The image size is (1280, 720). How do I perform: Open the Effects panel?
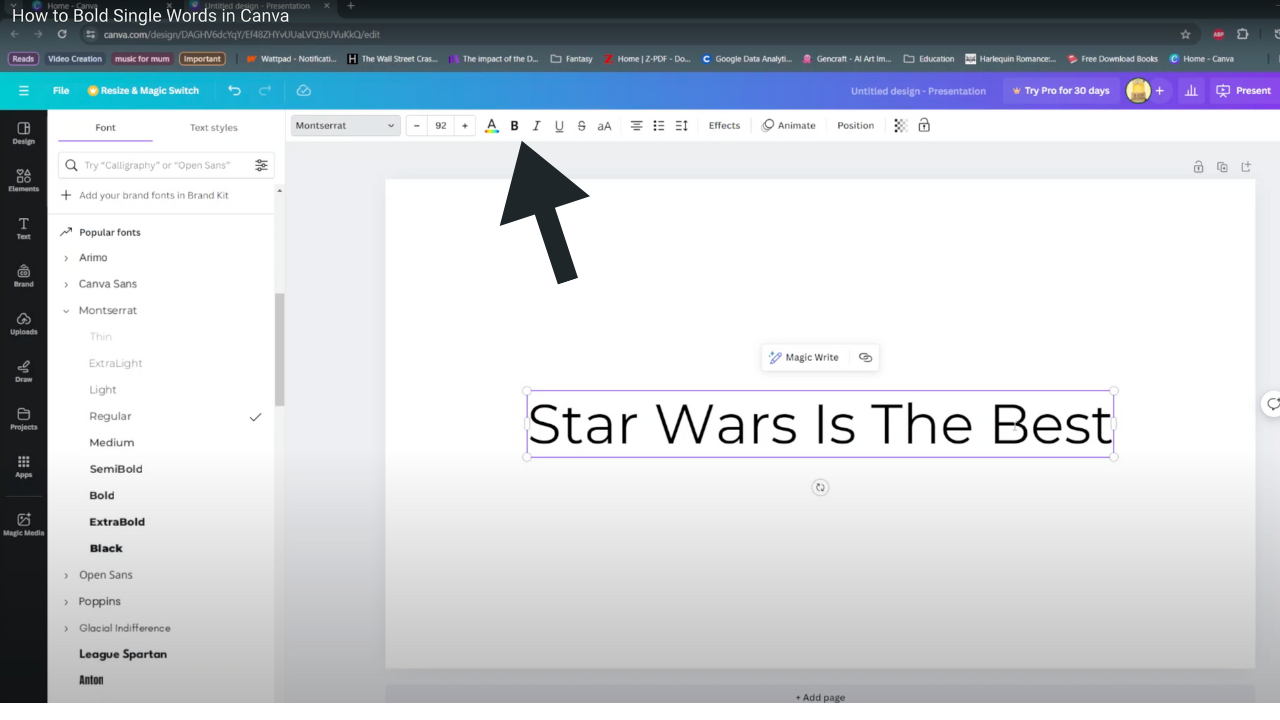pyautogui.click(x=724, y=126)
